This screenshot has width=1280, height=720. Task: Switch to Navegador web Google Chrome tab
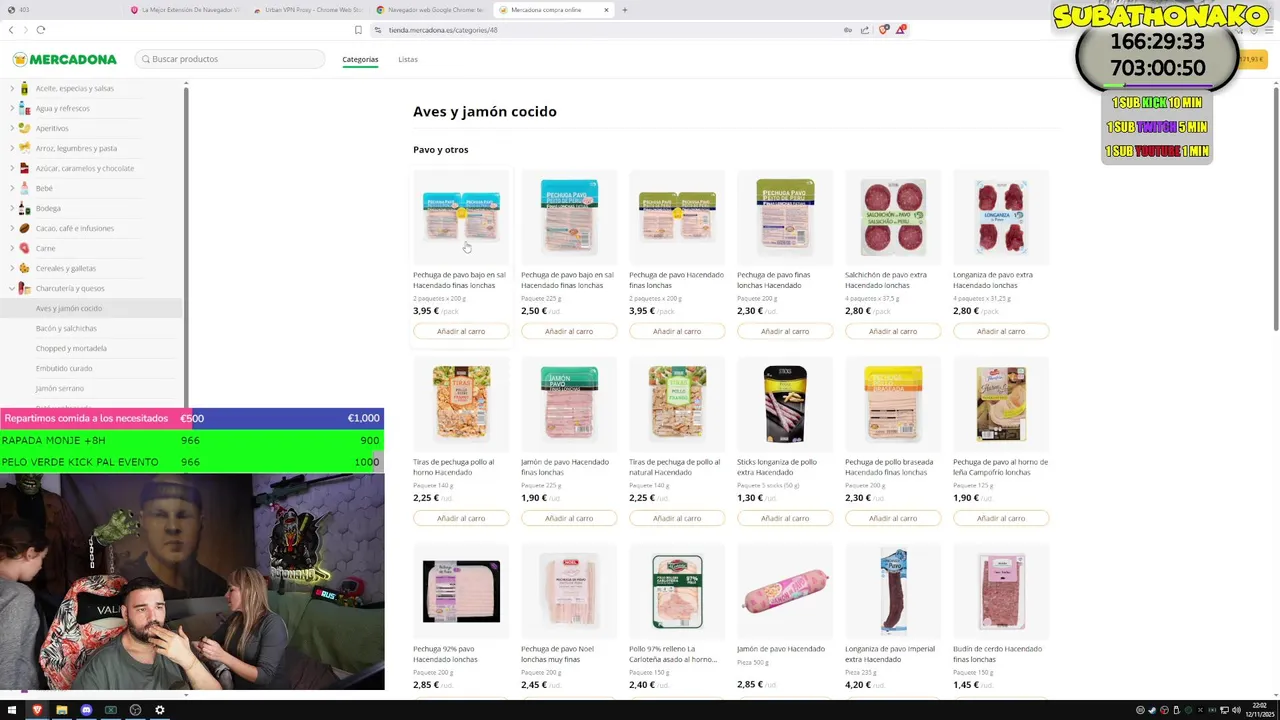pos(430,10)
